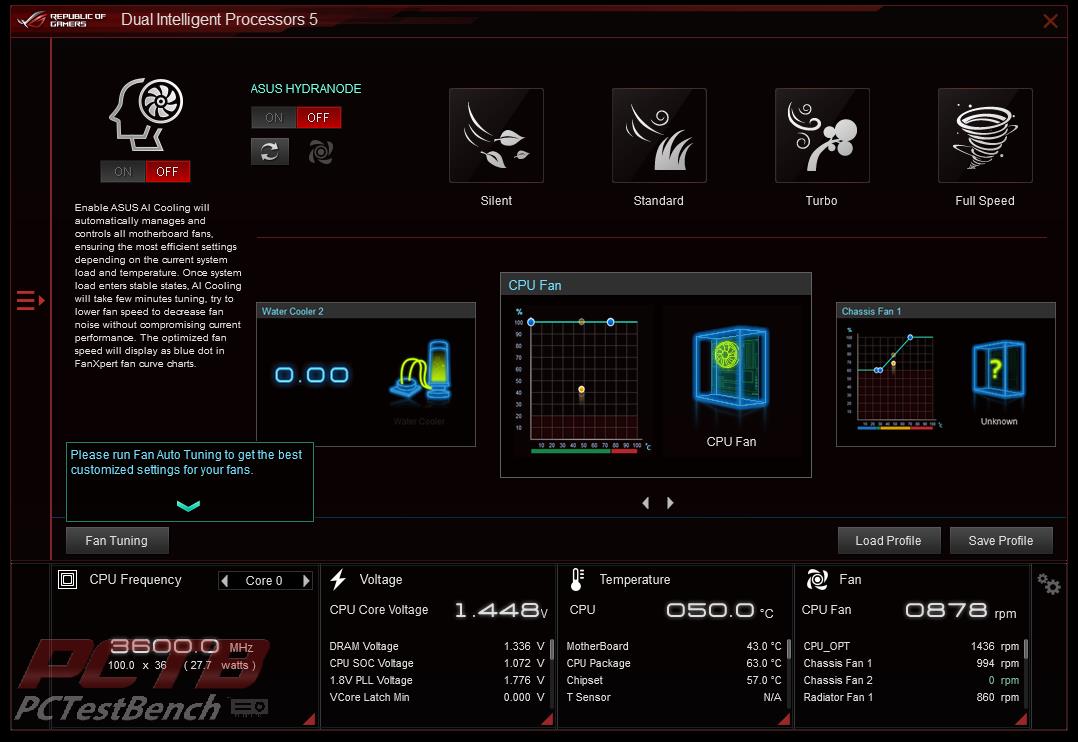
Task: Click the HYDRANODE refresh arrows icon
Action: click(x=270, y=151)
